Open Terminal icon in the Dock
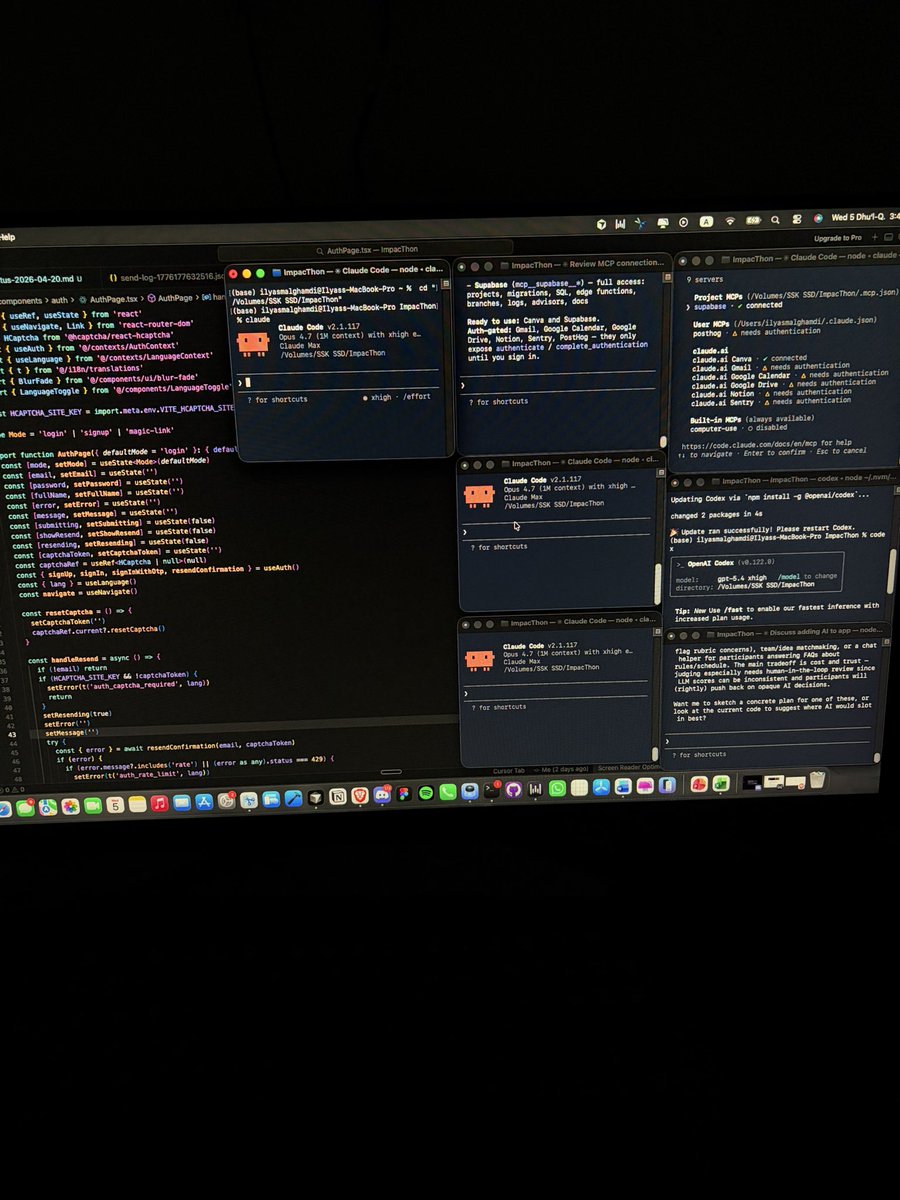The width and height of the screenshot is (900, 1200). pyautogui.click(x=491, y=789)
